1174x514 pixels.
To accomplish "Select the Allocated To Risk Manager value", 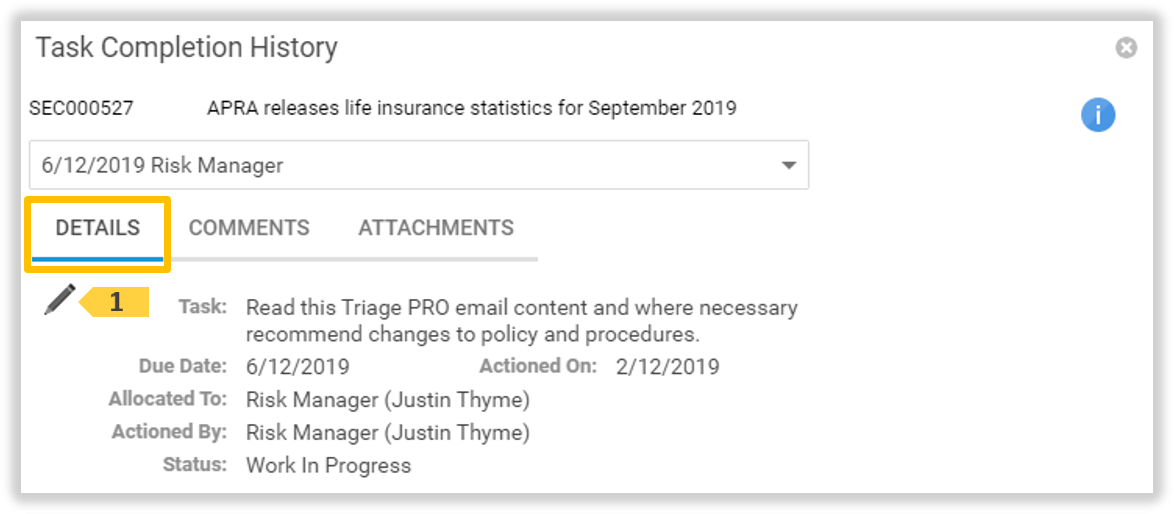I will click(x=388, y=400).
